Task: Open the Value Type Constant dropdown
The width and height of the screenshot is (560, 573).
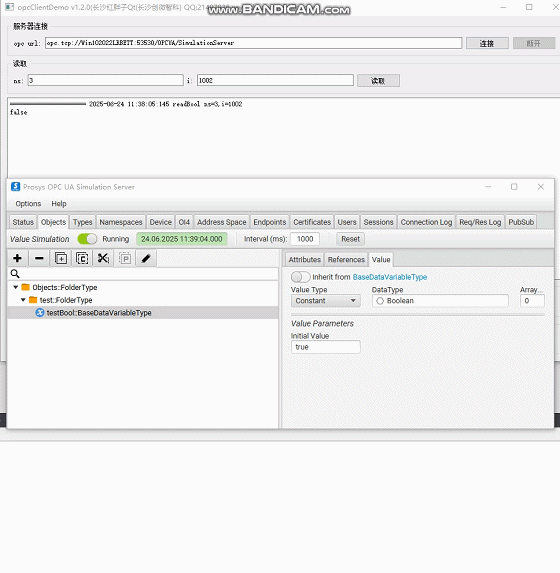Action: pos(325,301)
